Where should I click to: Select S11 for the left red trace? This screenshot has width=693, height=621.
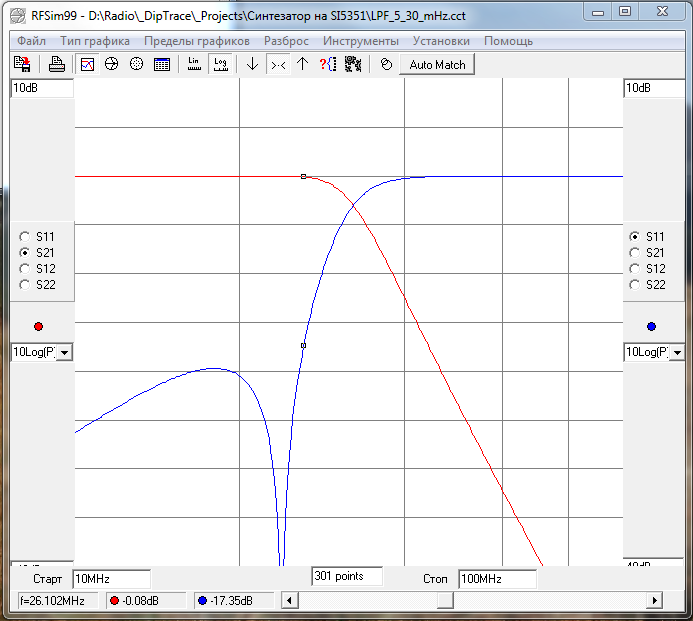click(x=25, y=237)
